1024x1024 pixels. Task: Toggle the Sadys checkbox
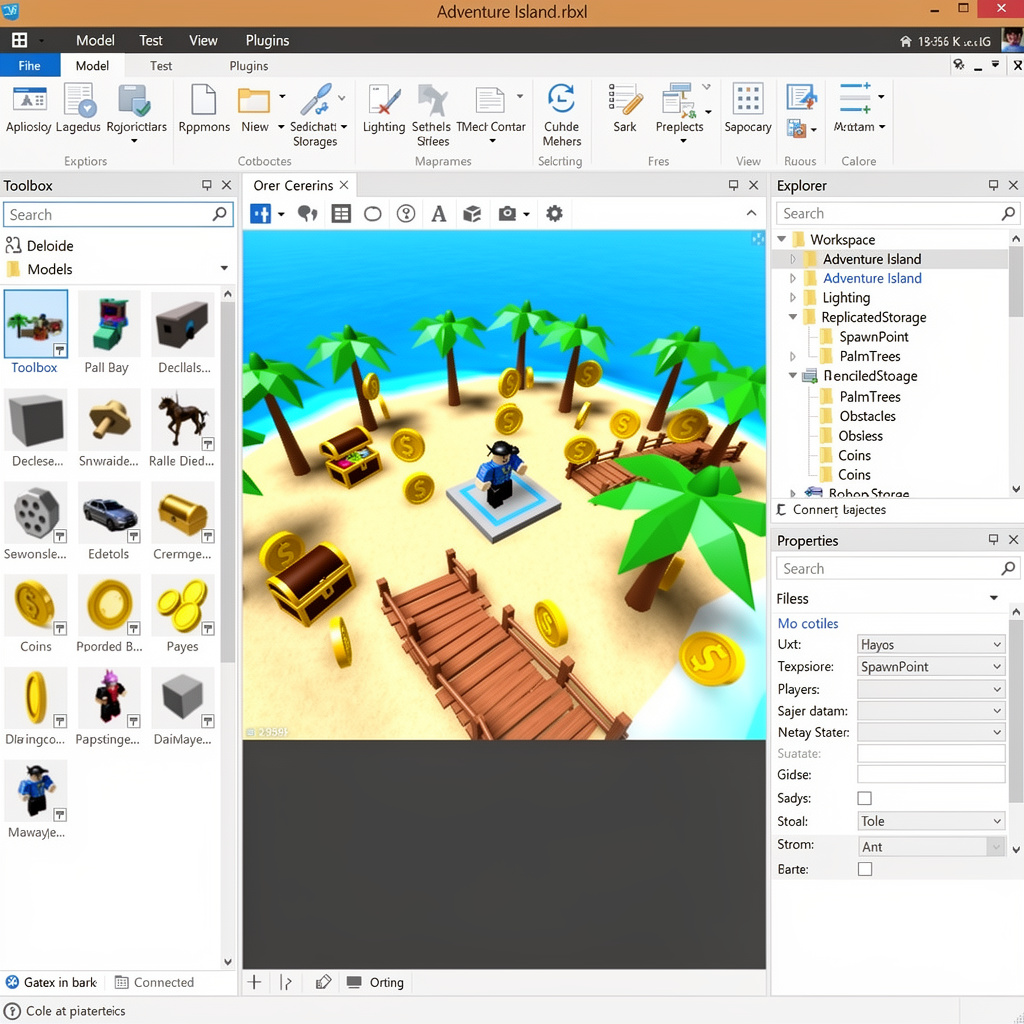865,798
